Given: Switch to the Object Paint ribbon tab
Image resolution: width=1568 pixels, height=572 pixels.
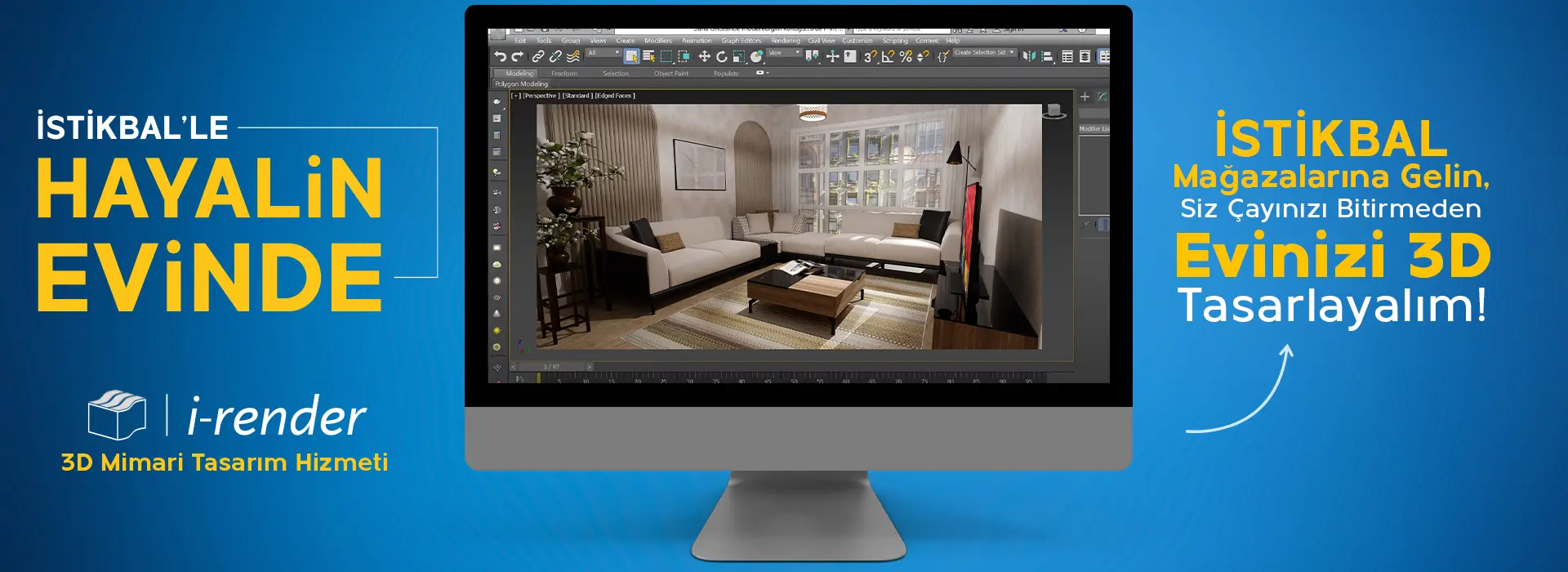Looking at the screenshot, I should click(x=671, y=74).
